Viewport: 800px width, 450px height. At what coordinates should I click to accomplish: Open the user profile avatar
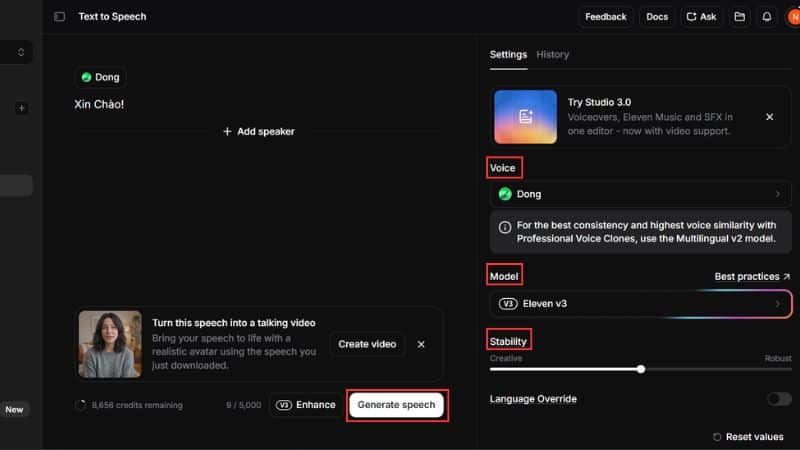793,17
